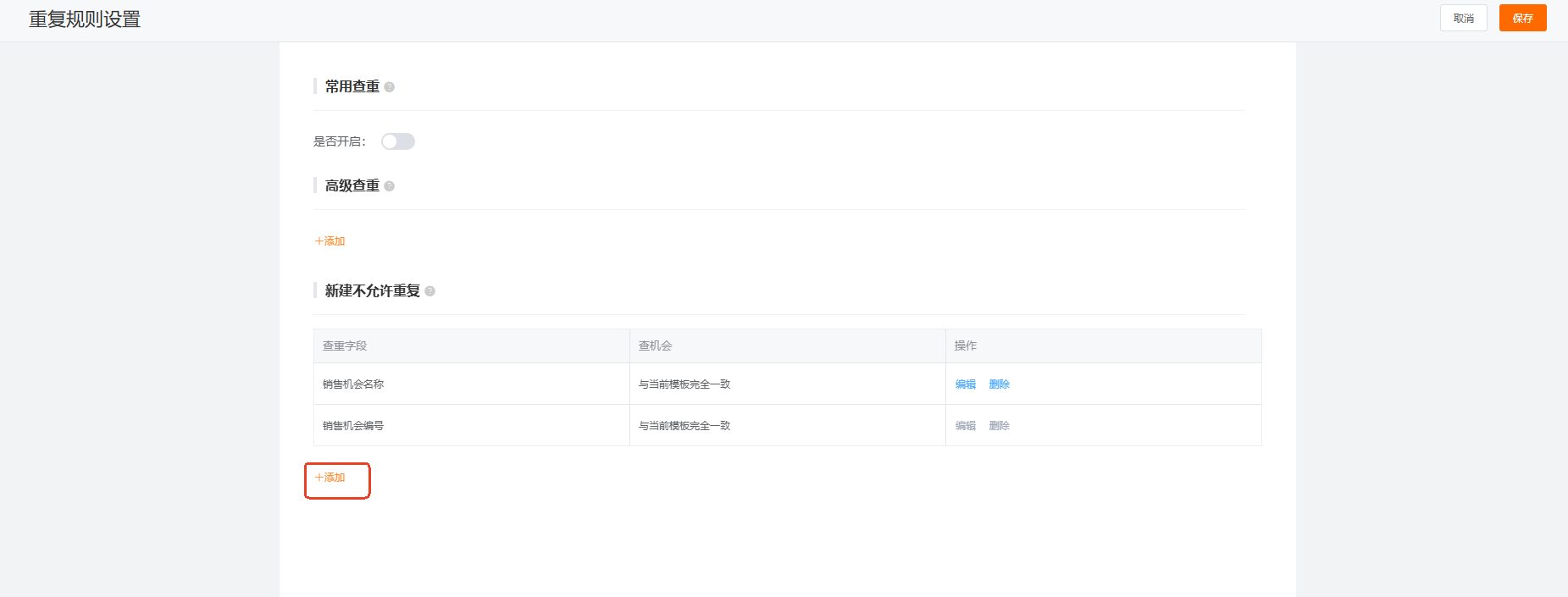Click the 查重字段 column header

point(471,345)
